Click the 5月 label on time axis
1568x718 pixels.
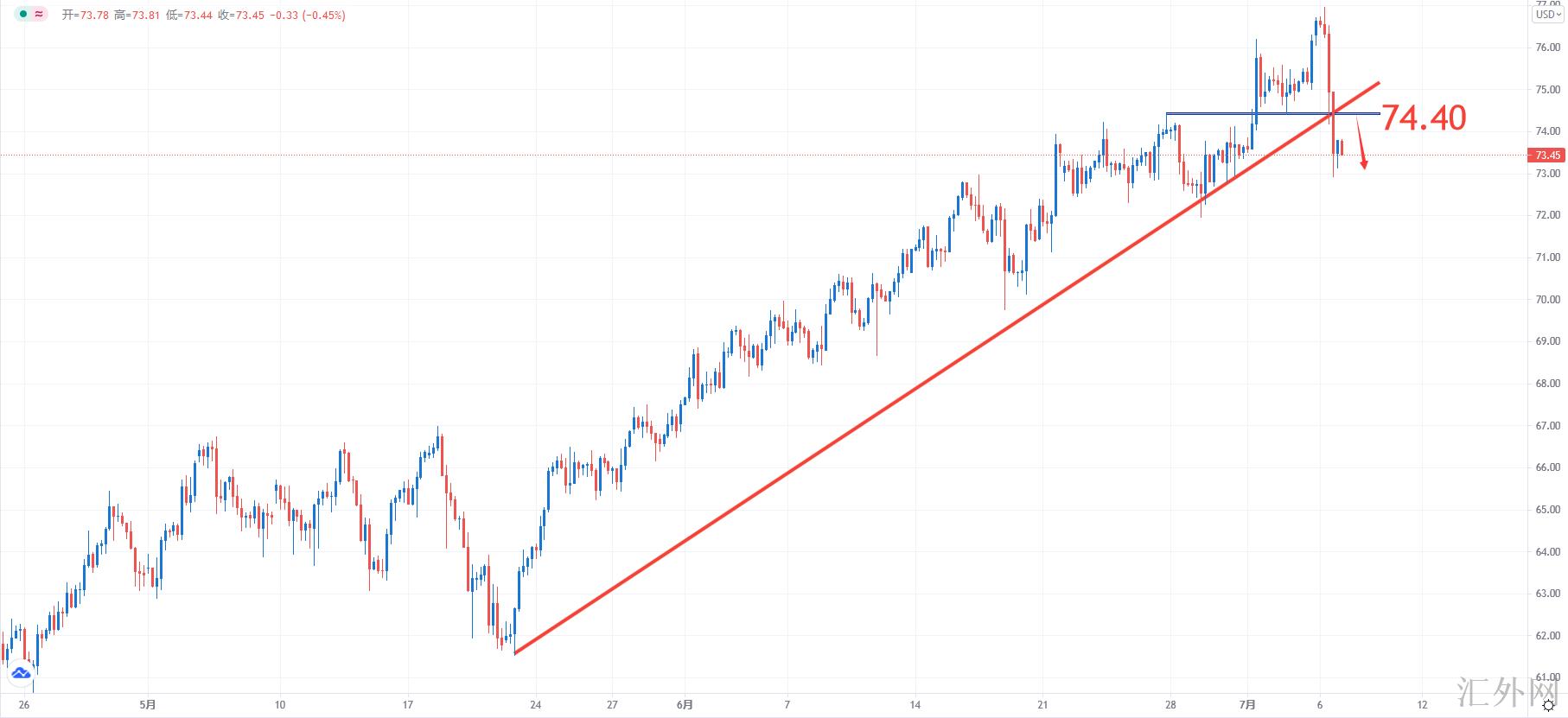[x=148, y=705]
